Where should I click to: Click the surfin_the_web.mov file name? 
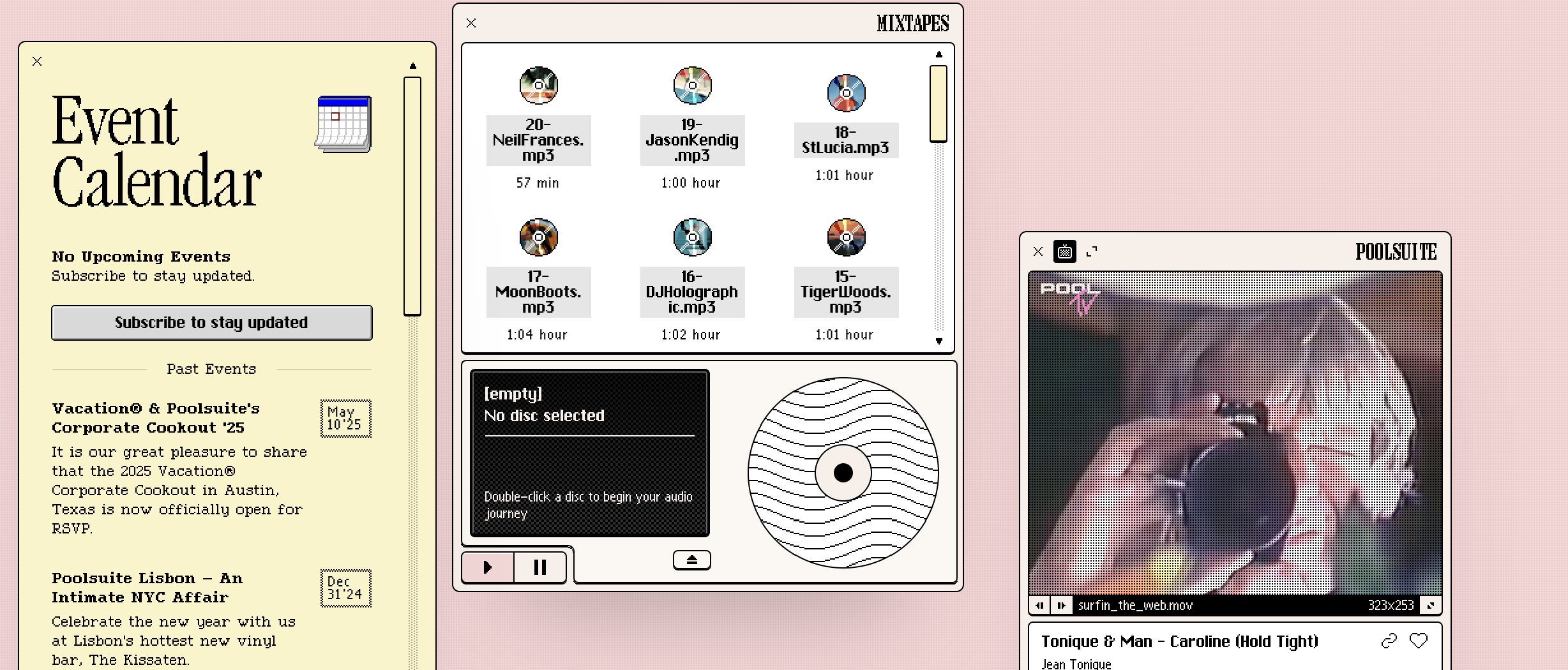point(1135,605)
